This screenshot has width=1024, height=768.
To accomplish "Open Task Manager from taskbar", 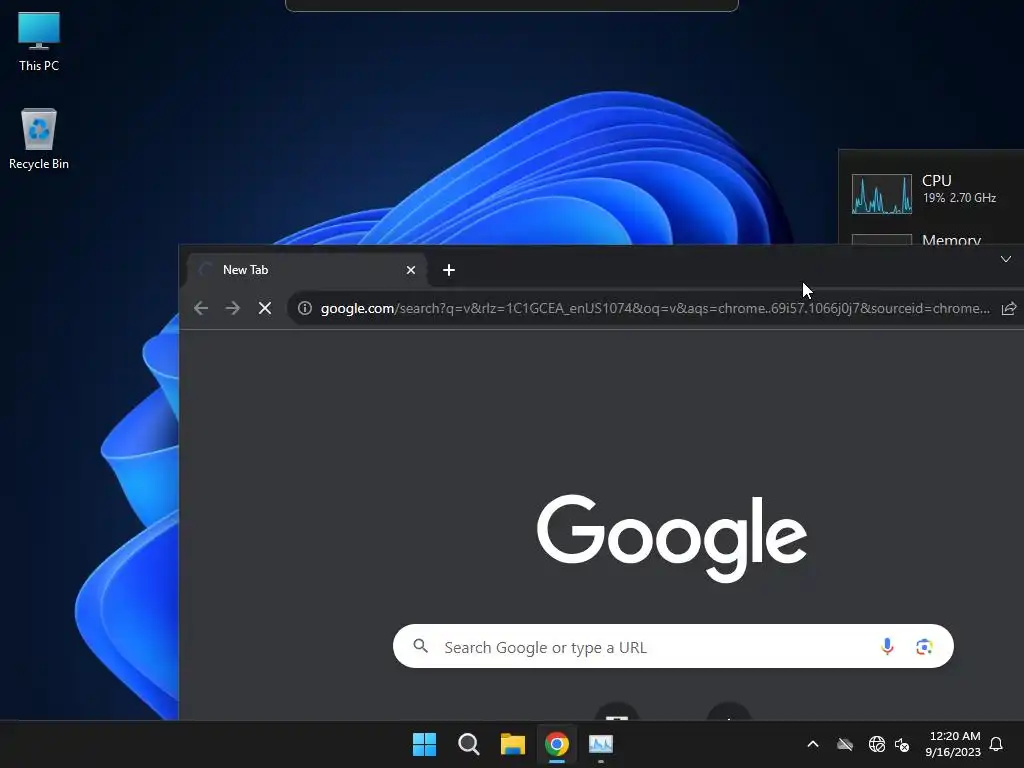I will [601, 744].
